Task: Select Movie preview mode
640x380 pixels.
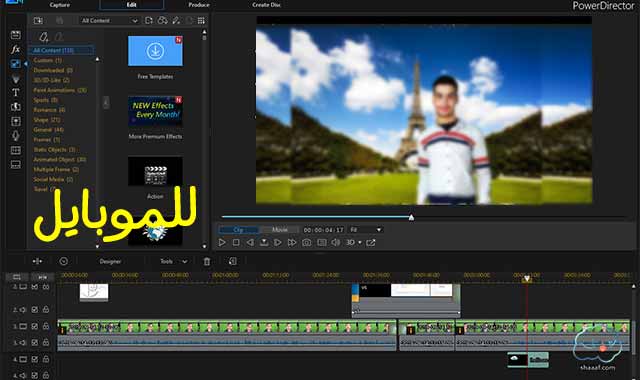Action: coord(280,230)
